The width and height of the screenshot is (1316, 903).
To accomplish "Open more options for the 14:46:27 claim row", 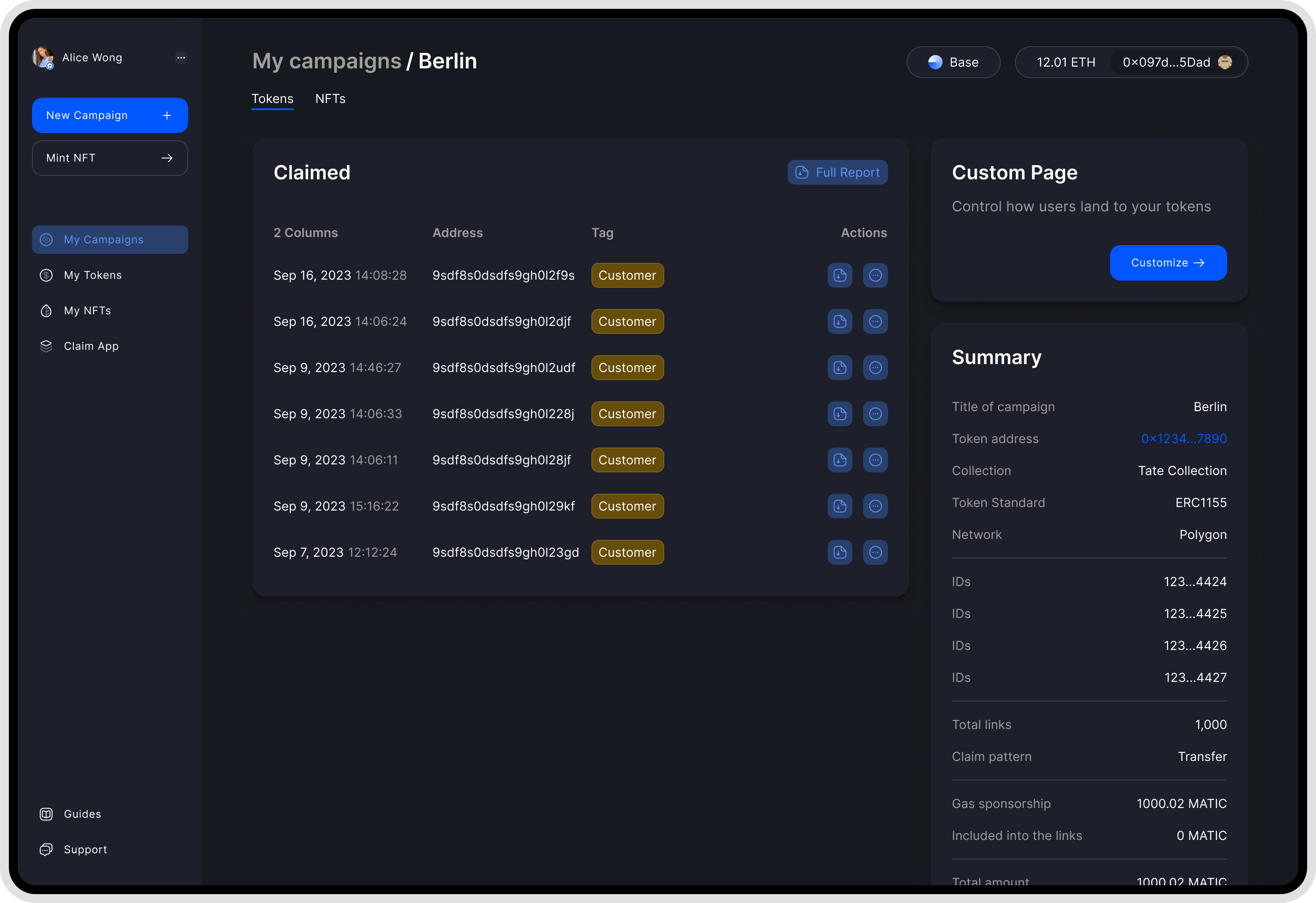I will coord(876,368).
